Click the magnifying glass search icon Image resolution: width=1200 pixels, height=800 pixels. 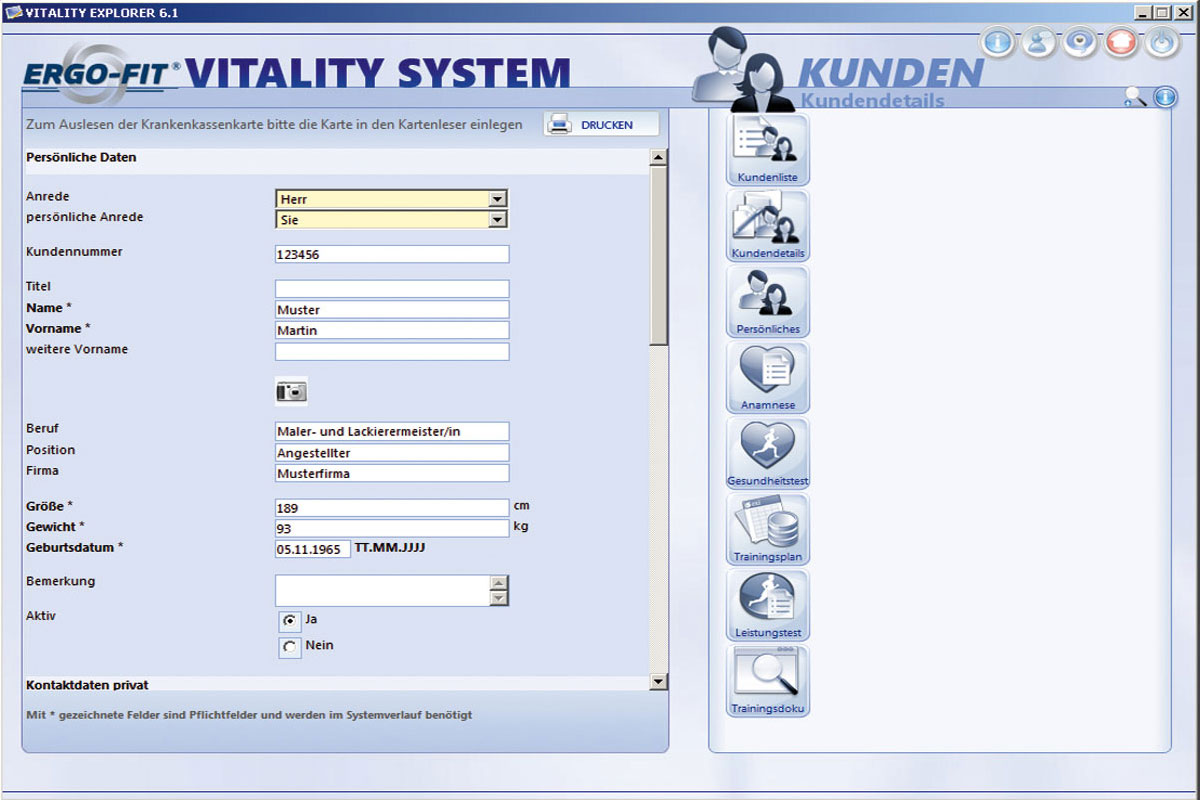coord(1135,97)
